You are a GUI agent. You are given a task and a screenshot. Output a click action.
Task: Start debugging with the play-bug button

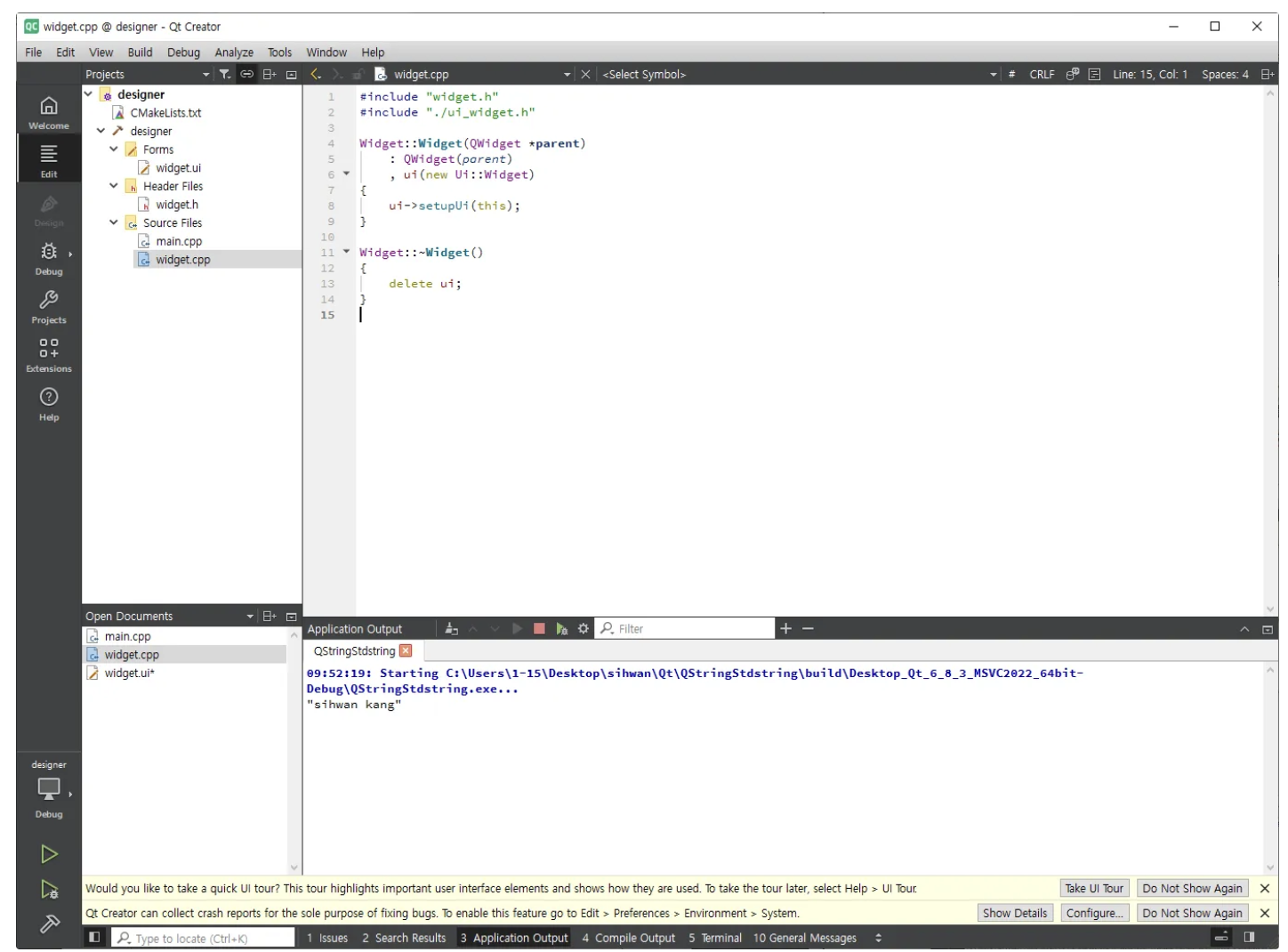tap(49, 889)
